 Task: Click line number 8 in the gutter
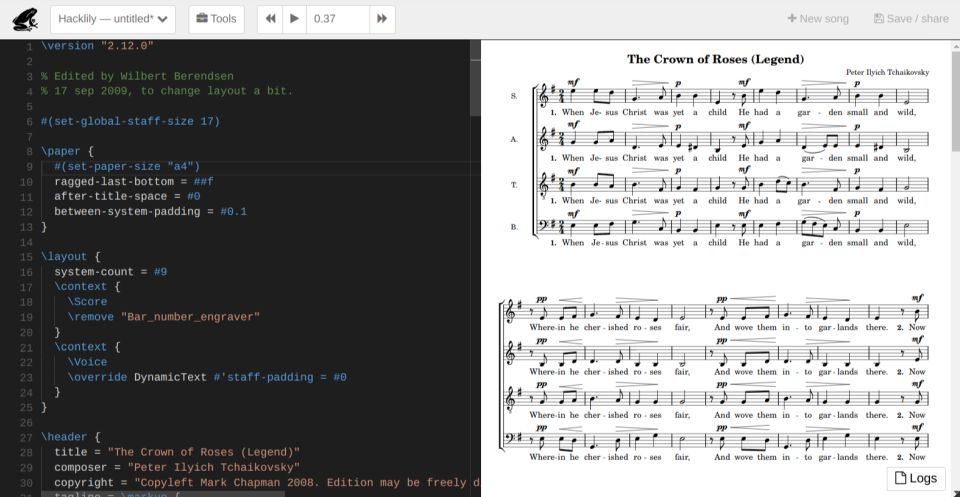(29, 151)
